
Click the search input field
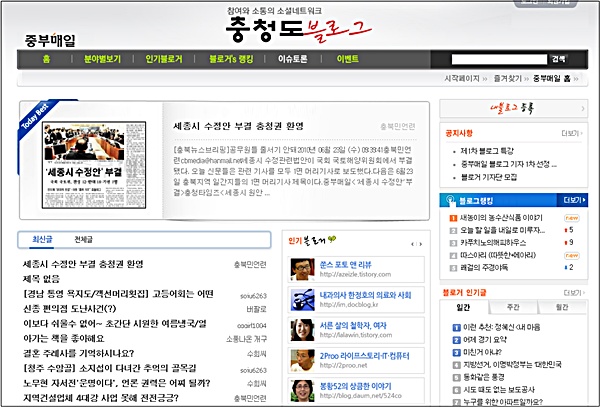click(499, 59)
